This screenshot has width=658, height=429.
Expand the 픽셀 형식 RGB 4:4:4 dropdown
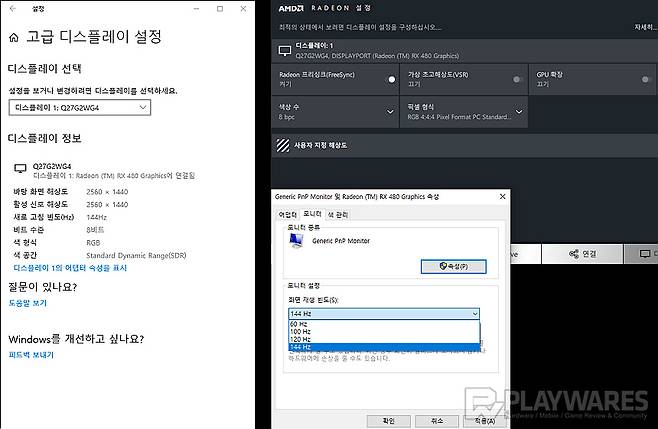(518, 112)
